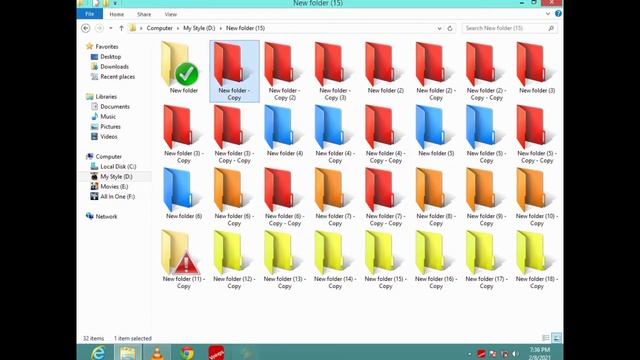Select the red 'New folder - Copy (3)' folder

(x=334, y=64)
